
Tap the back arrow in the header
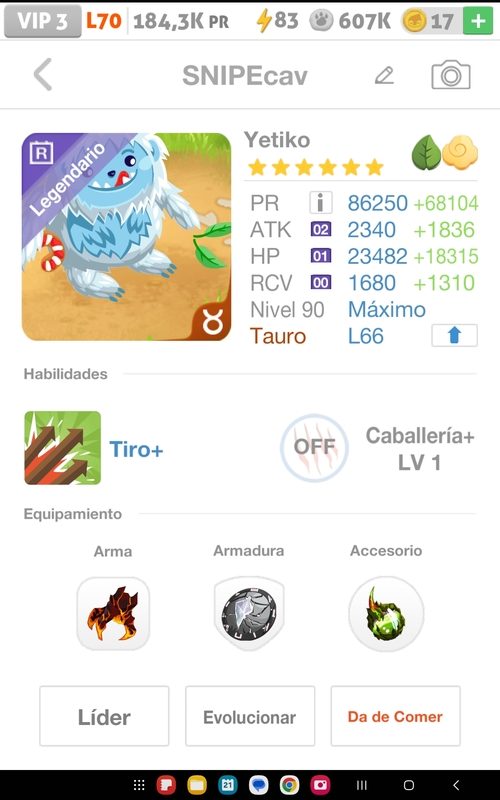pos(43,74)
